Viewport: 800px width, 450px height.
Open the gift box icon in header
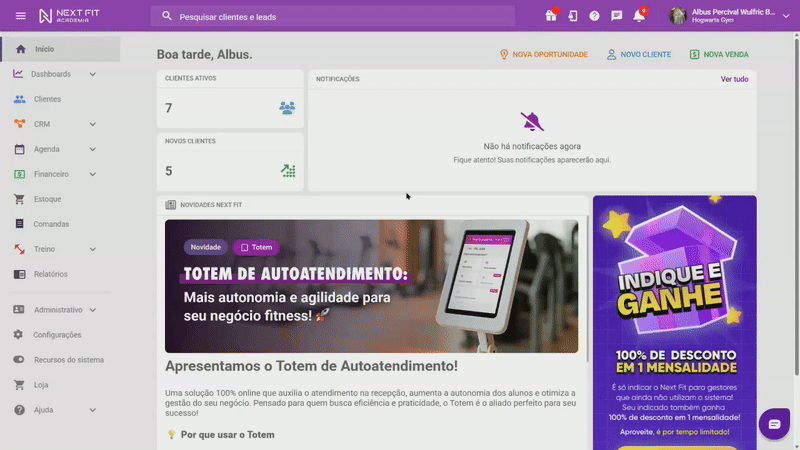(x=551, y=16)
